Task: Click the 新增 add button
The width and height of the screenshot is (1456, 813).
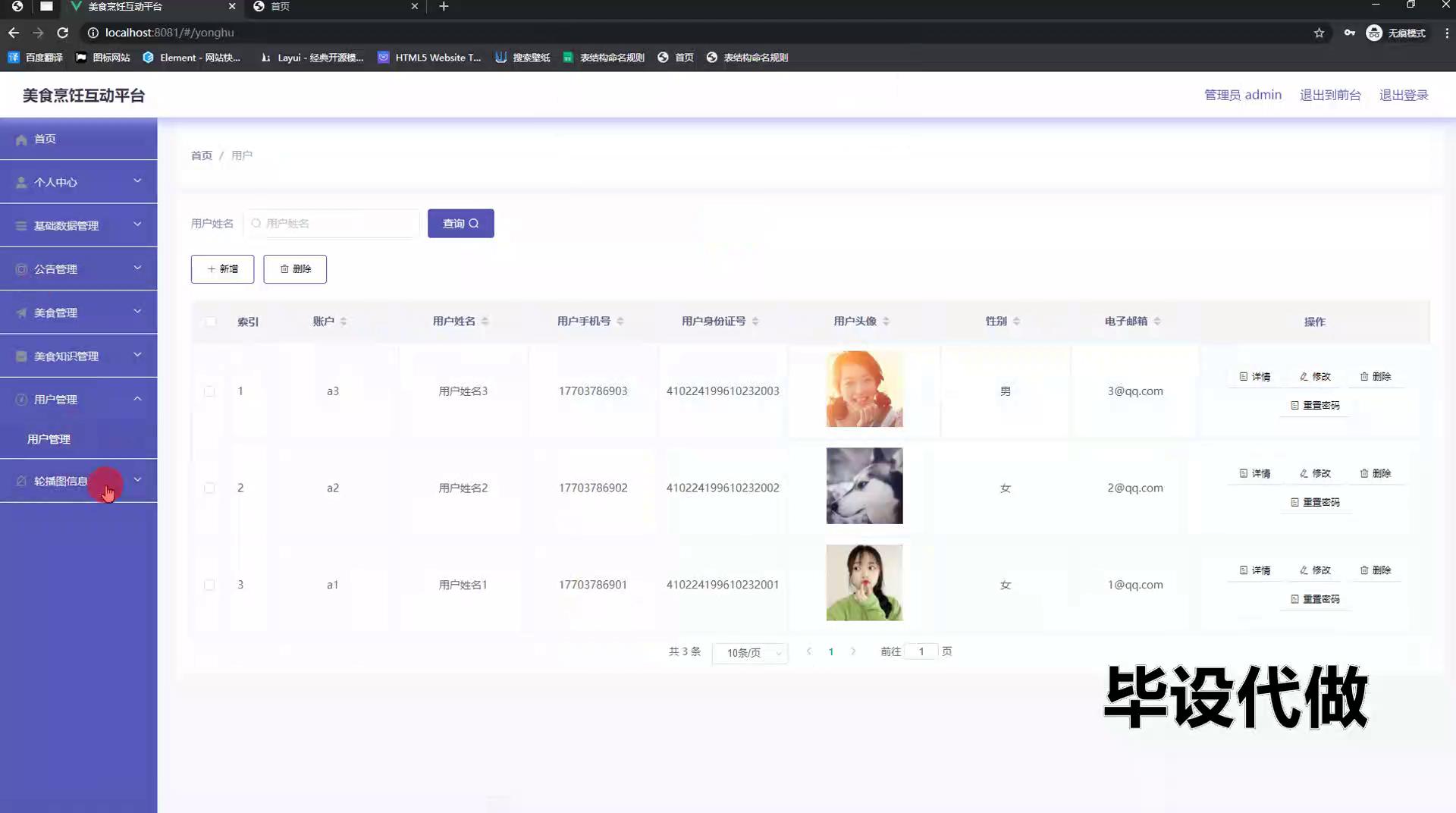Action: click(222, 269)
